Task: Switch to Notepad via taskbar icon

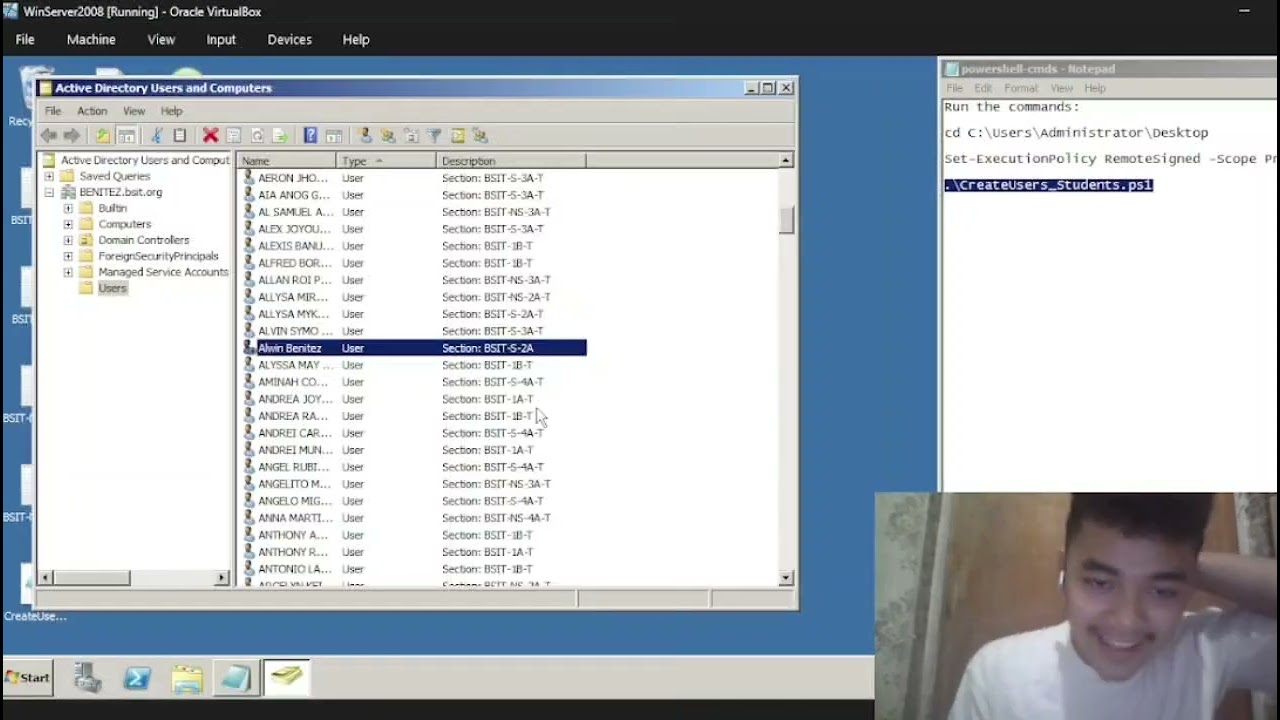Action: (236, 678)
